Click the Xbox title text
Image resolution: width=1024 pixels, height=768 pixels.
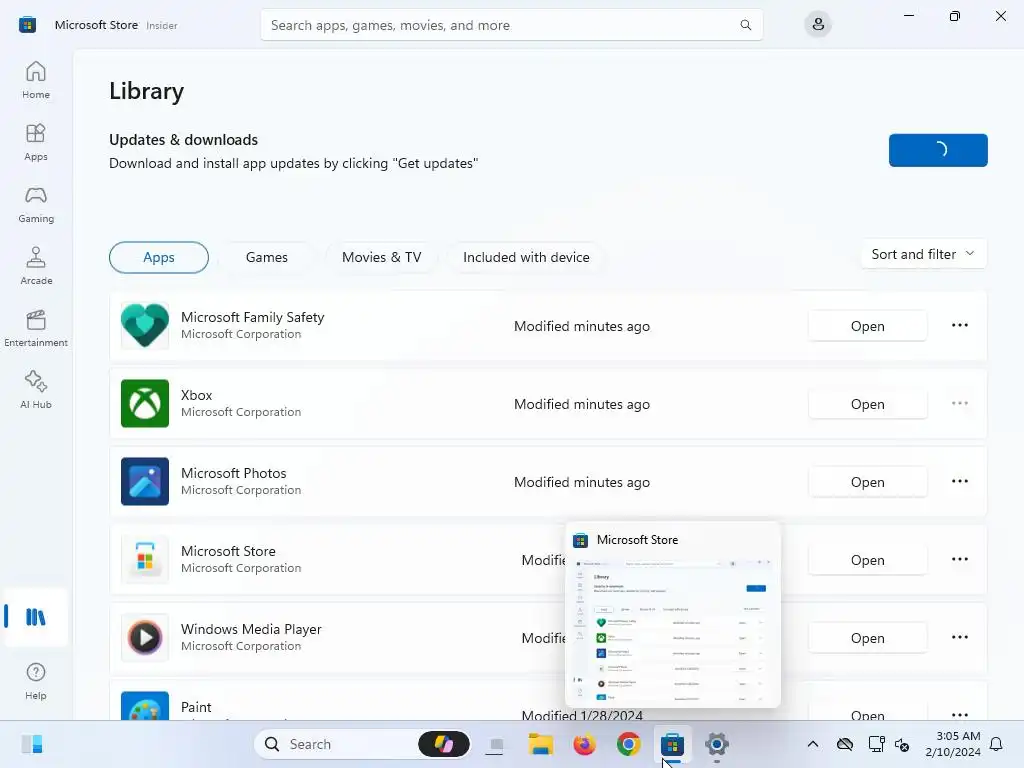[197, 395]
